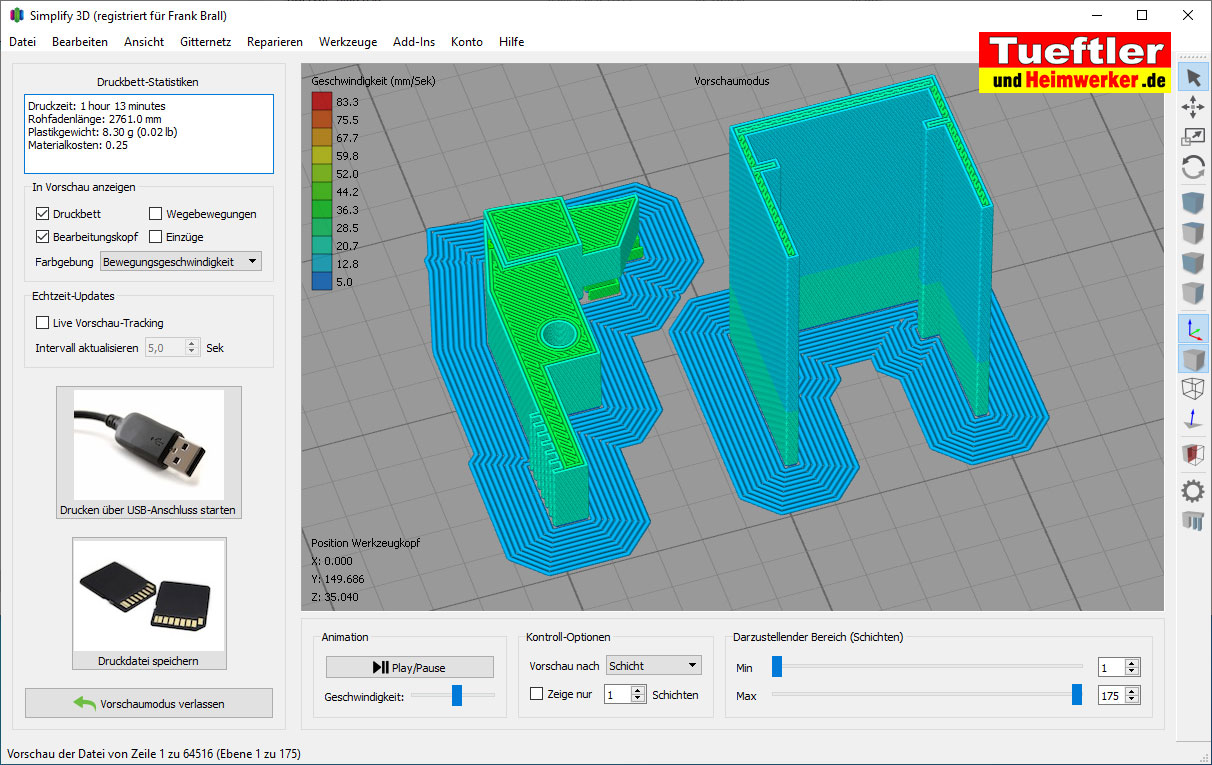1212x765 pixels.
Task: Toggle solid model rendering
Action: pos(1193,358)
